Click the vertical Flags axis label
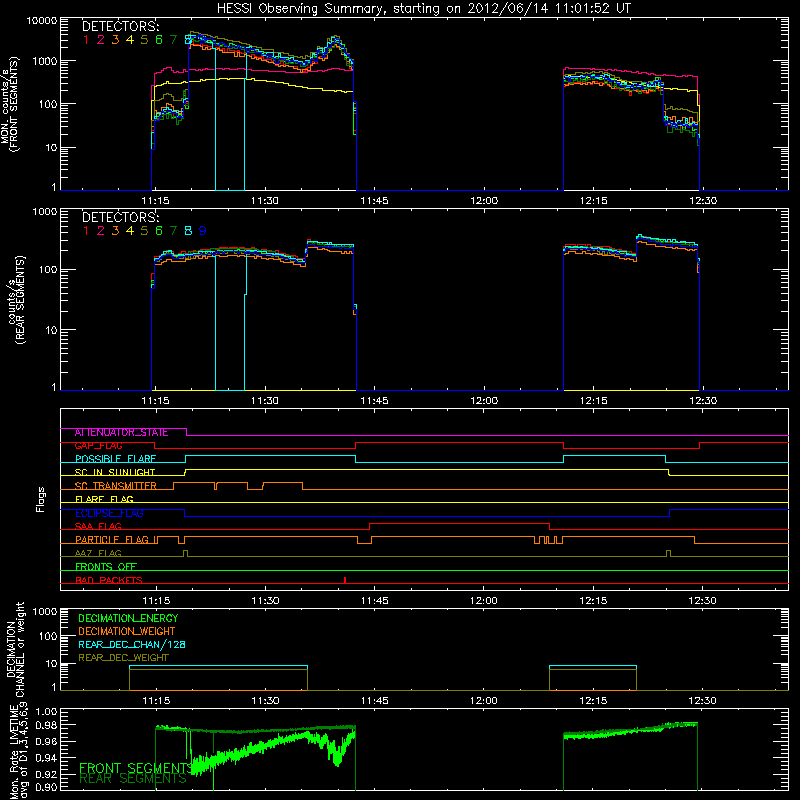 pos(41,499)
